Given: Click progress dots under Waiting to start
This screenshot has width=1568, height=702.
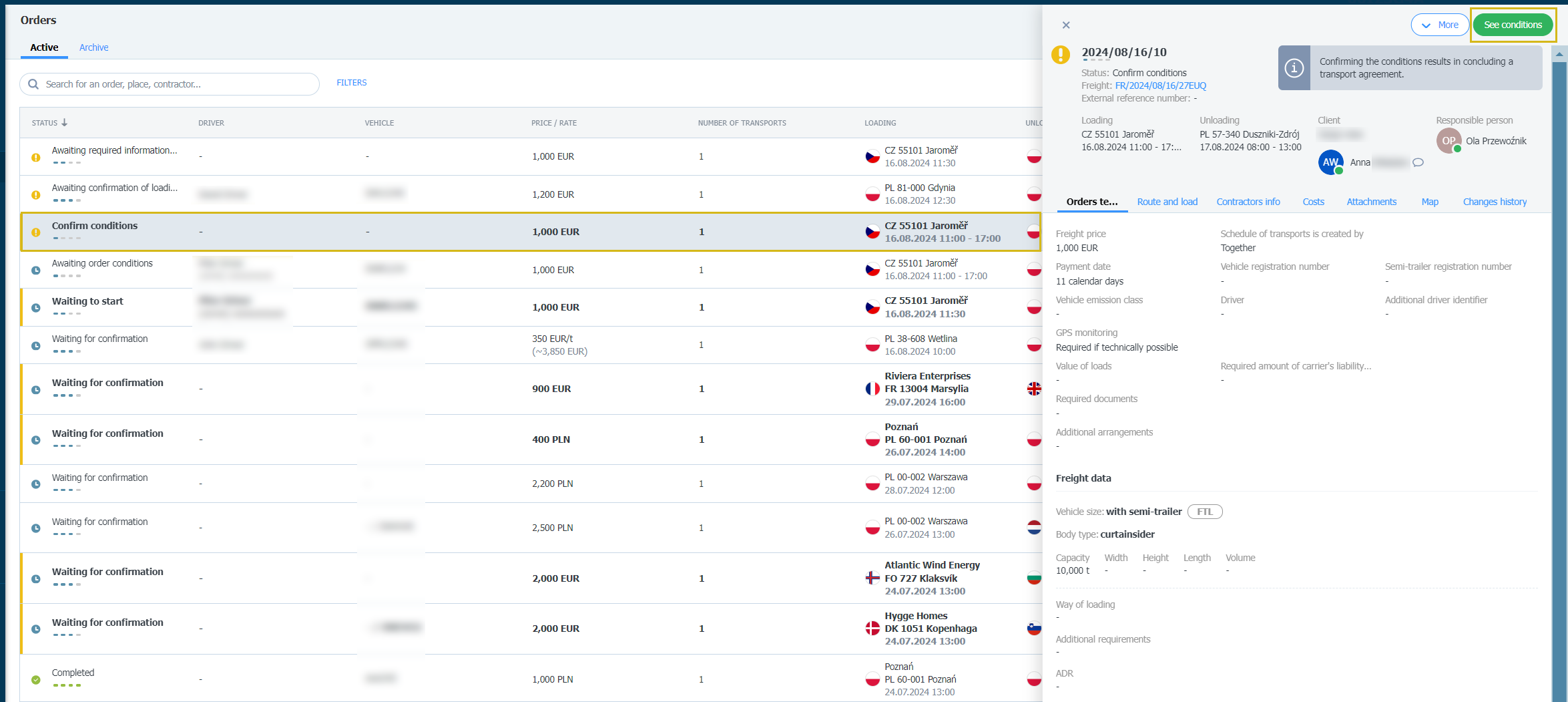Looking at the screenshot, I should pyautogui.click(x=67, y=313).
